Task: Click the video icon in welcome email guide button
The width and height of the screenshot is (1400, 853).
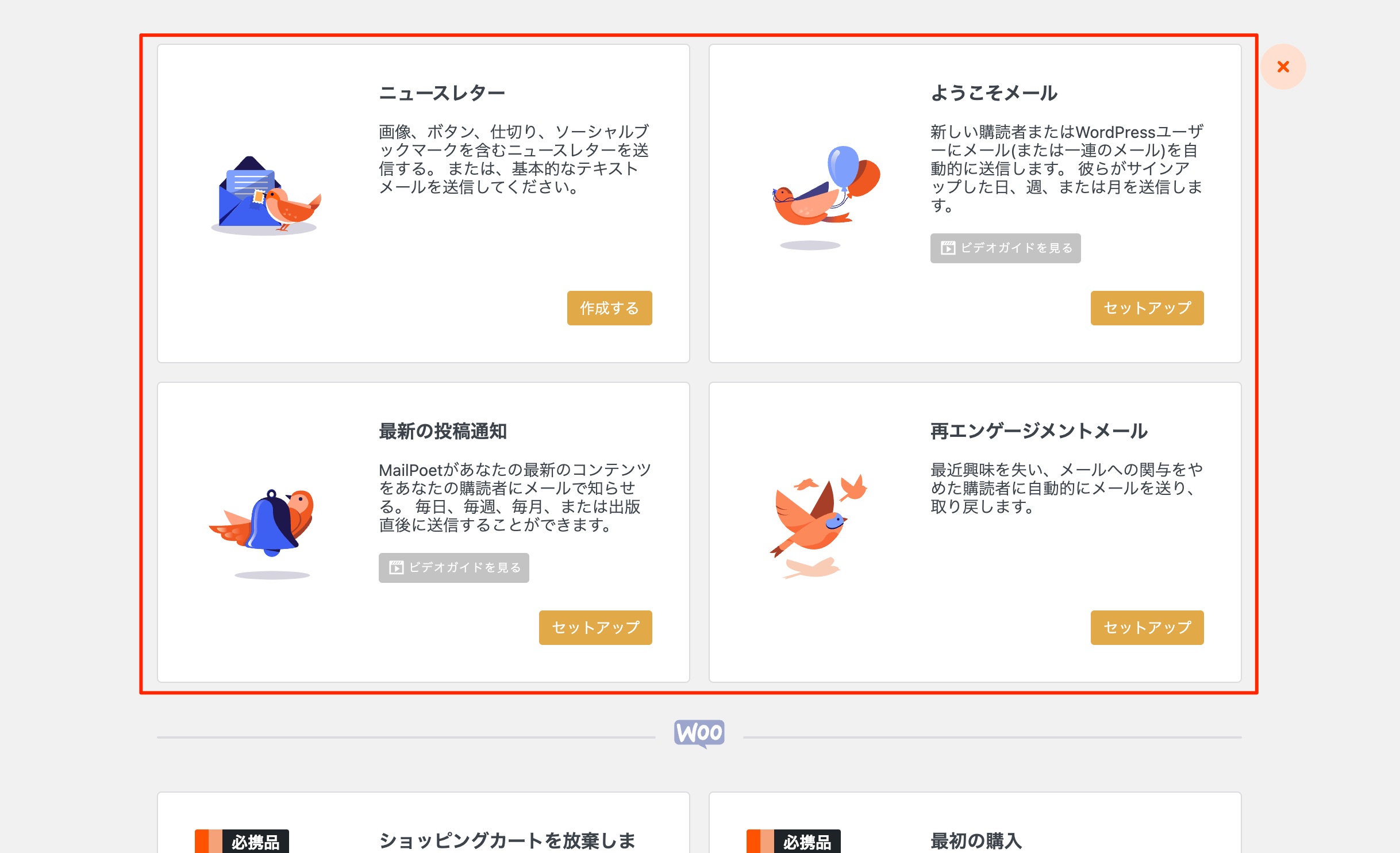Action: tap(948, 248)
